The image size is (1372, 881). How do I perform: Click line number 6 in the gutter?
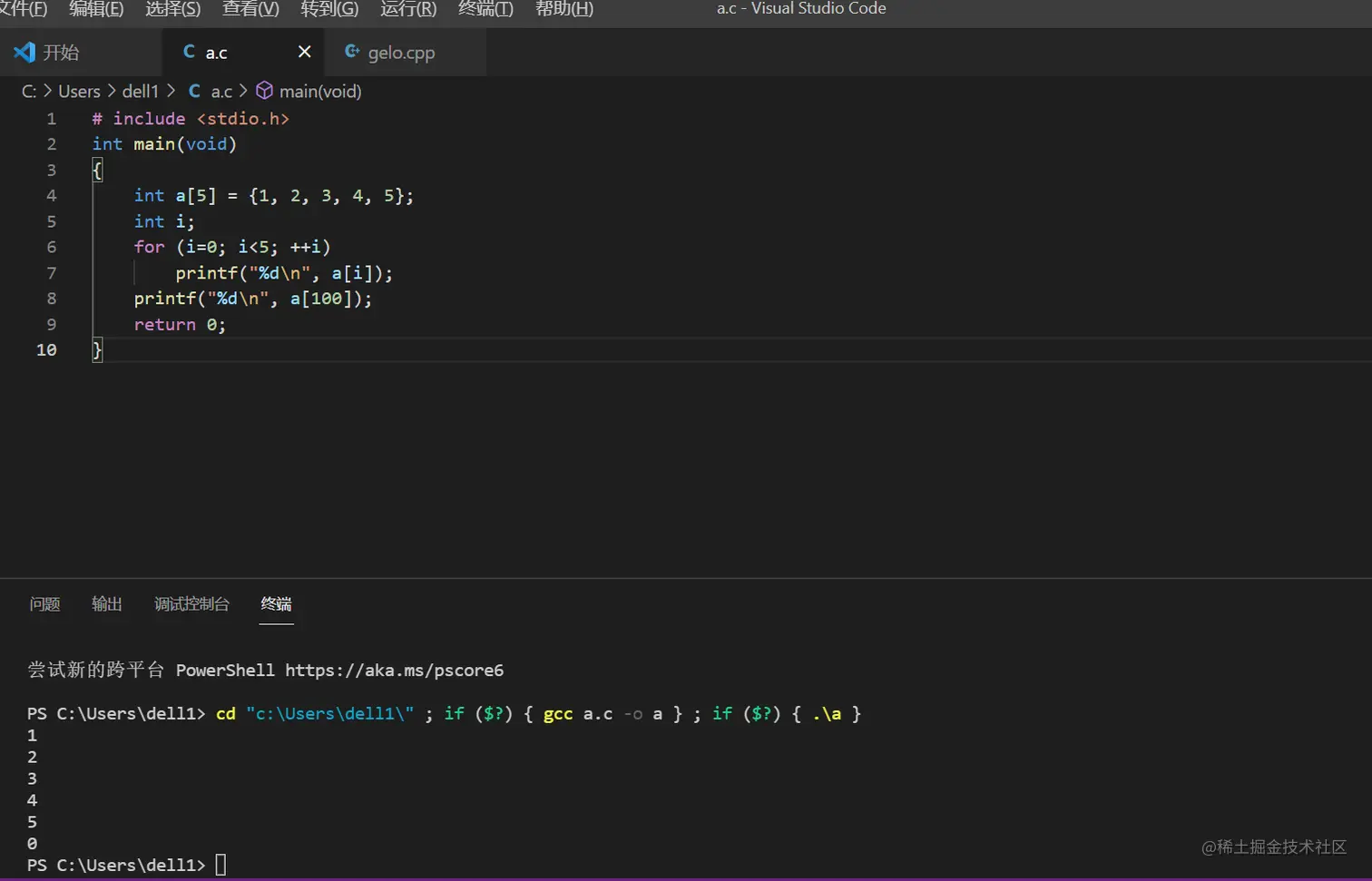[x=52, y=248]
